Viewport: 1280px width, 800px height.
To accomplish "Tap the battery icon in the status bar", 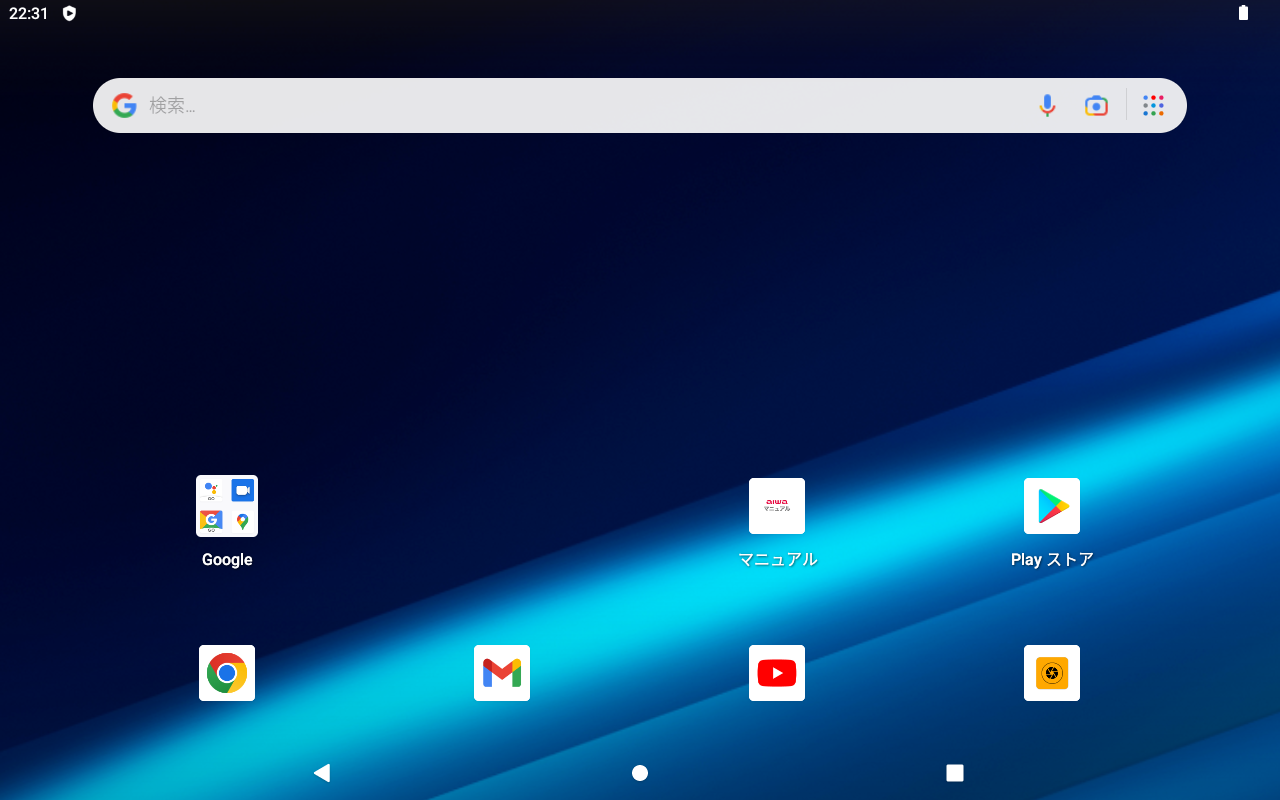I will tap(1243, 13).
